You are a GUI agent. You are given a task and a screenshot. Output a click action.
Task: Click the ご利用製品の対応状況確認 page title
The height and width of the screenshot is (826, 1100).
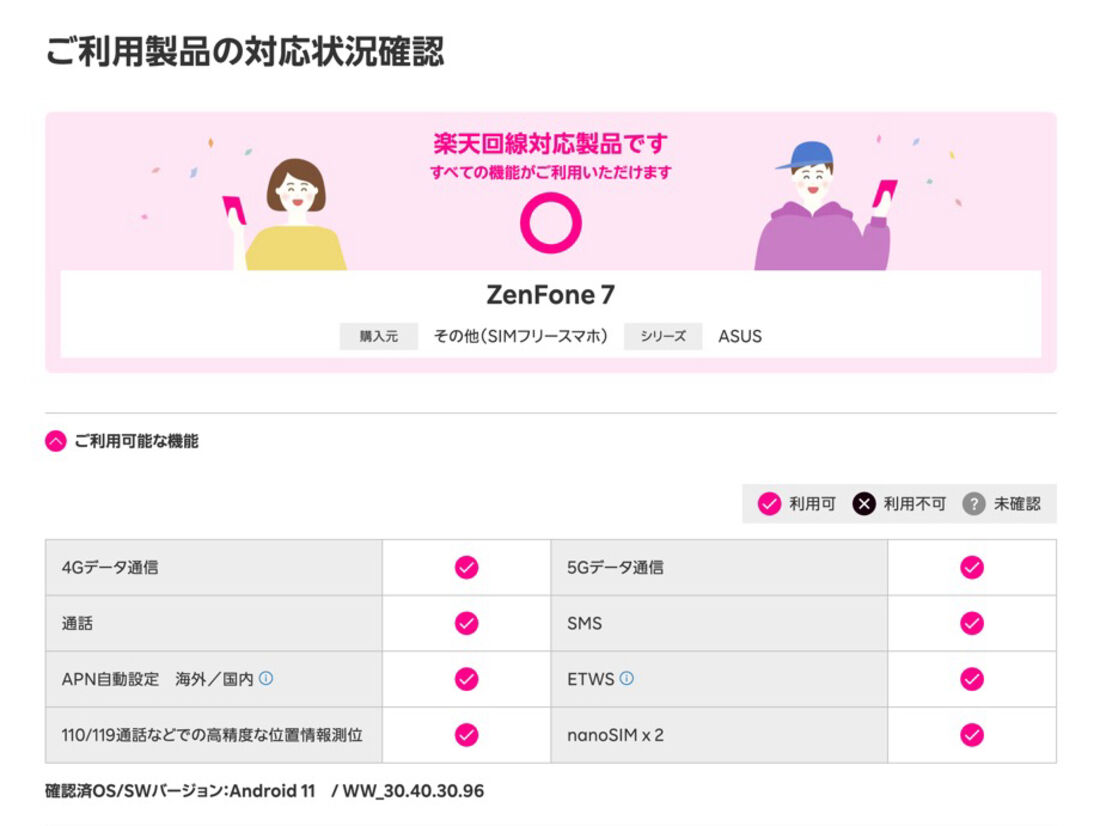coord(244,52)
